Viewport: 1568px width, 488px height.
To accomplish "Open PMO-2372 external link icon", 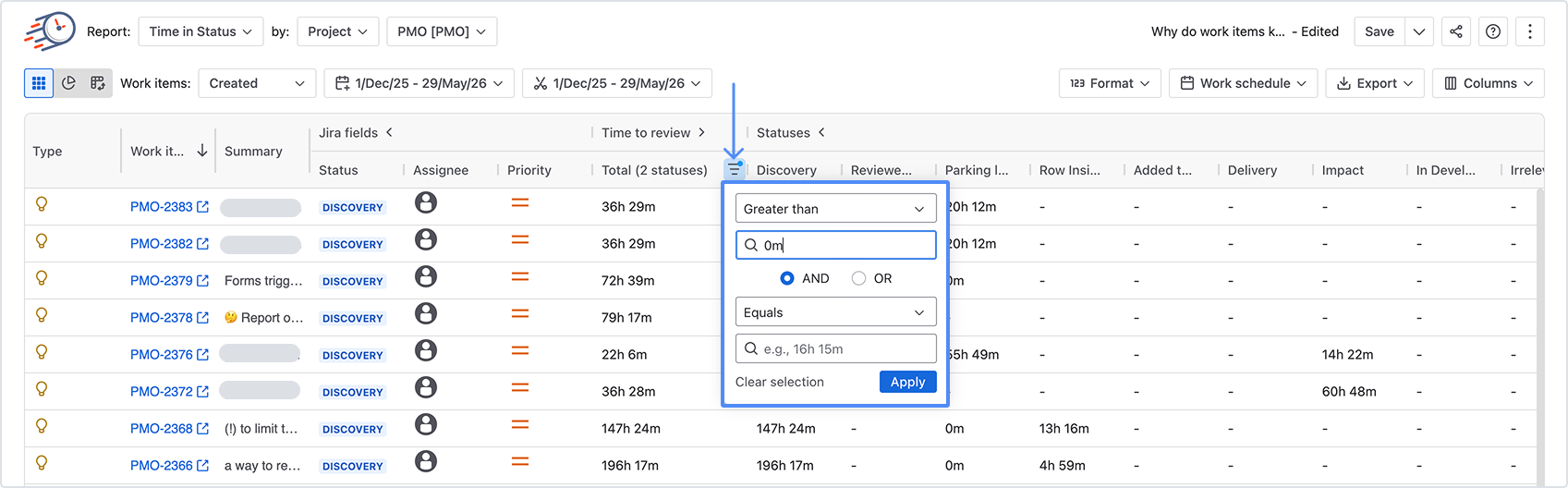I will point(203,392).
